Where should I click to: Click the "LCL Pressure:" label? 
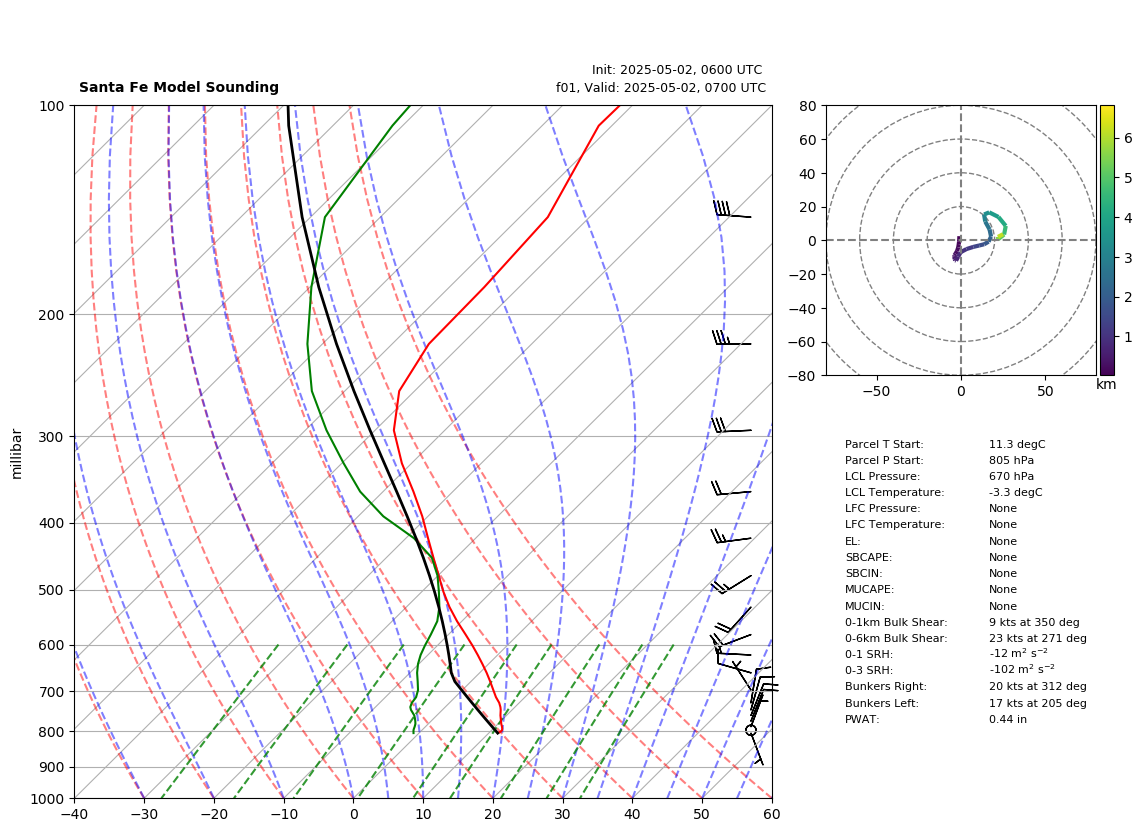(x=882, y=476)
